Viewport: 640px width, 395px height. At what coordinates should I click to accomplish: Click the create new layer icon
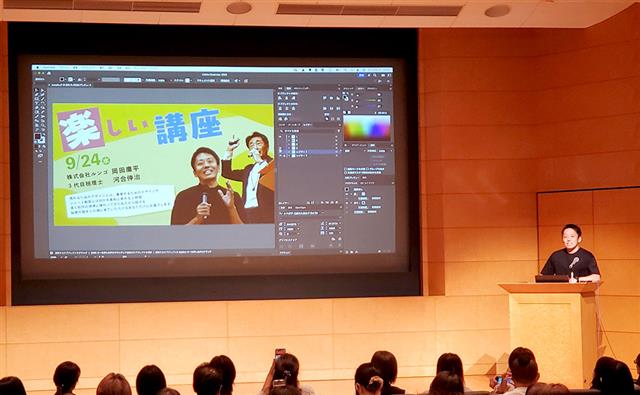pyautogui.click(x=331, y=202)
